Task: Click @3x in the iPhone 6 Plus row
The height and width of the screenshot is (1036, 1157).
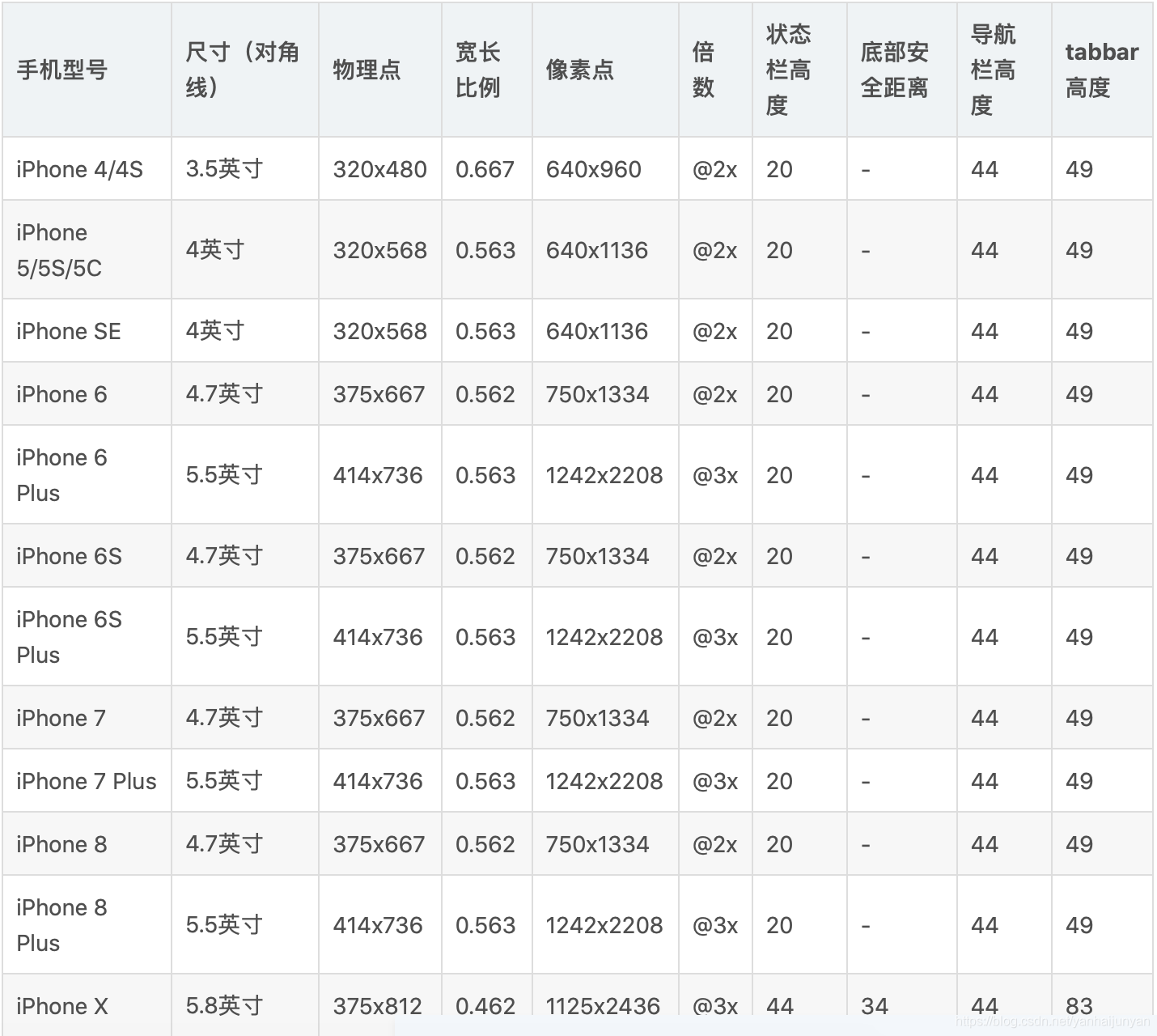Action: pos(715,475)
